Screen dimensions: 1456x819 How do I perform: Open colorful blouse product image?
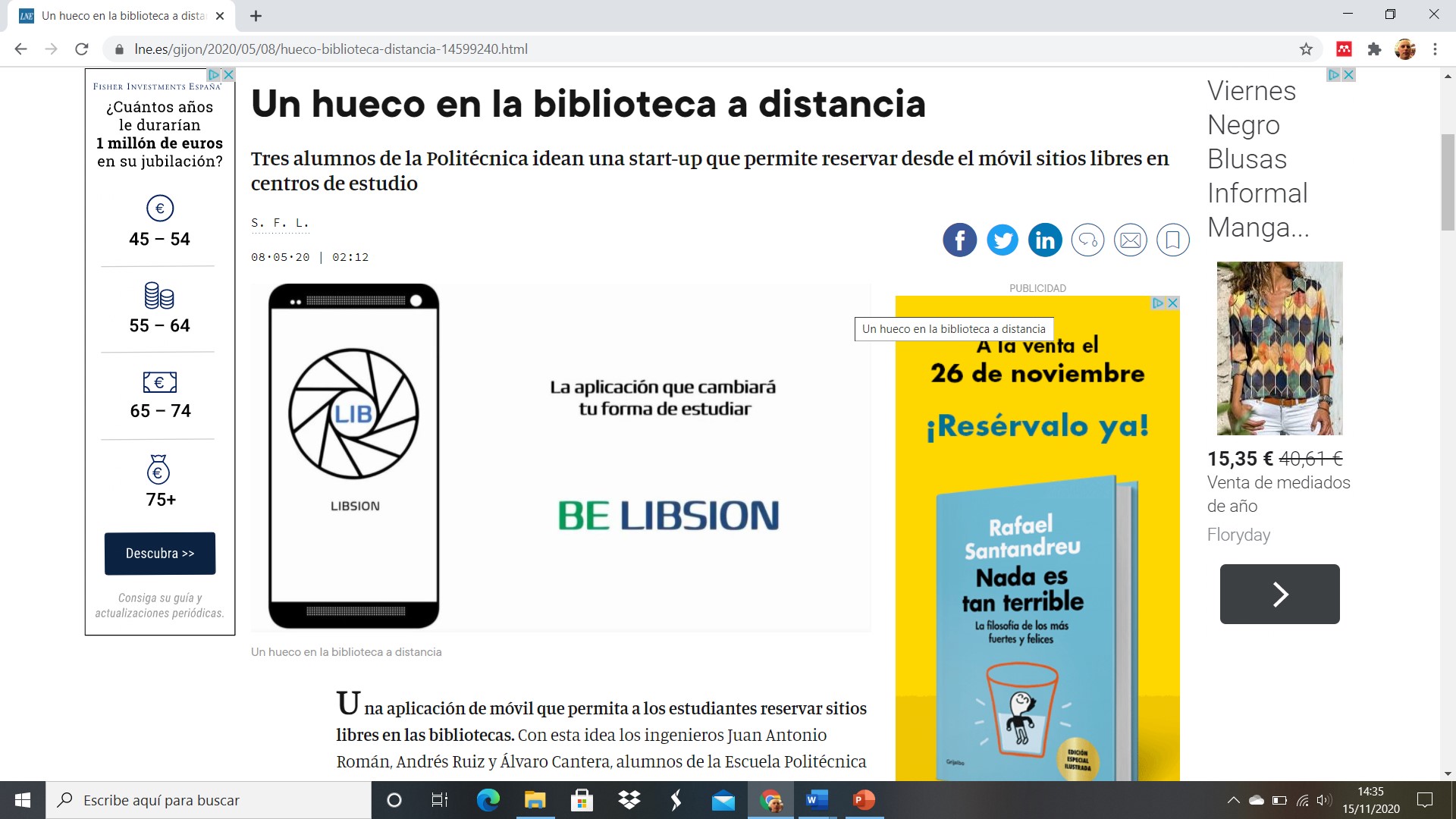pos(1279,348)
